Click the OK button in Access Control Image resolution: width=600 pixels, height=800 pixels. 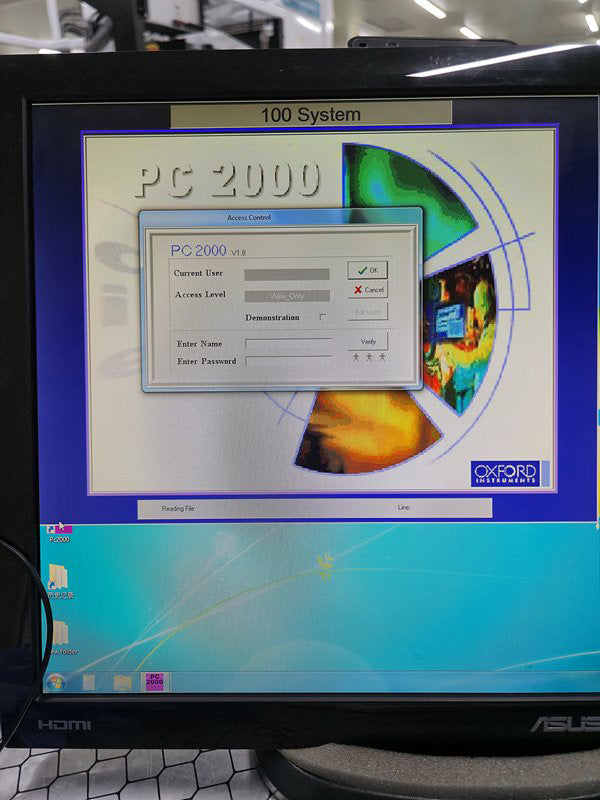(x=367, y=270)
